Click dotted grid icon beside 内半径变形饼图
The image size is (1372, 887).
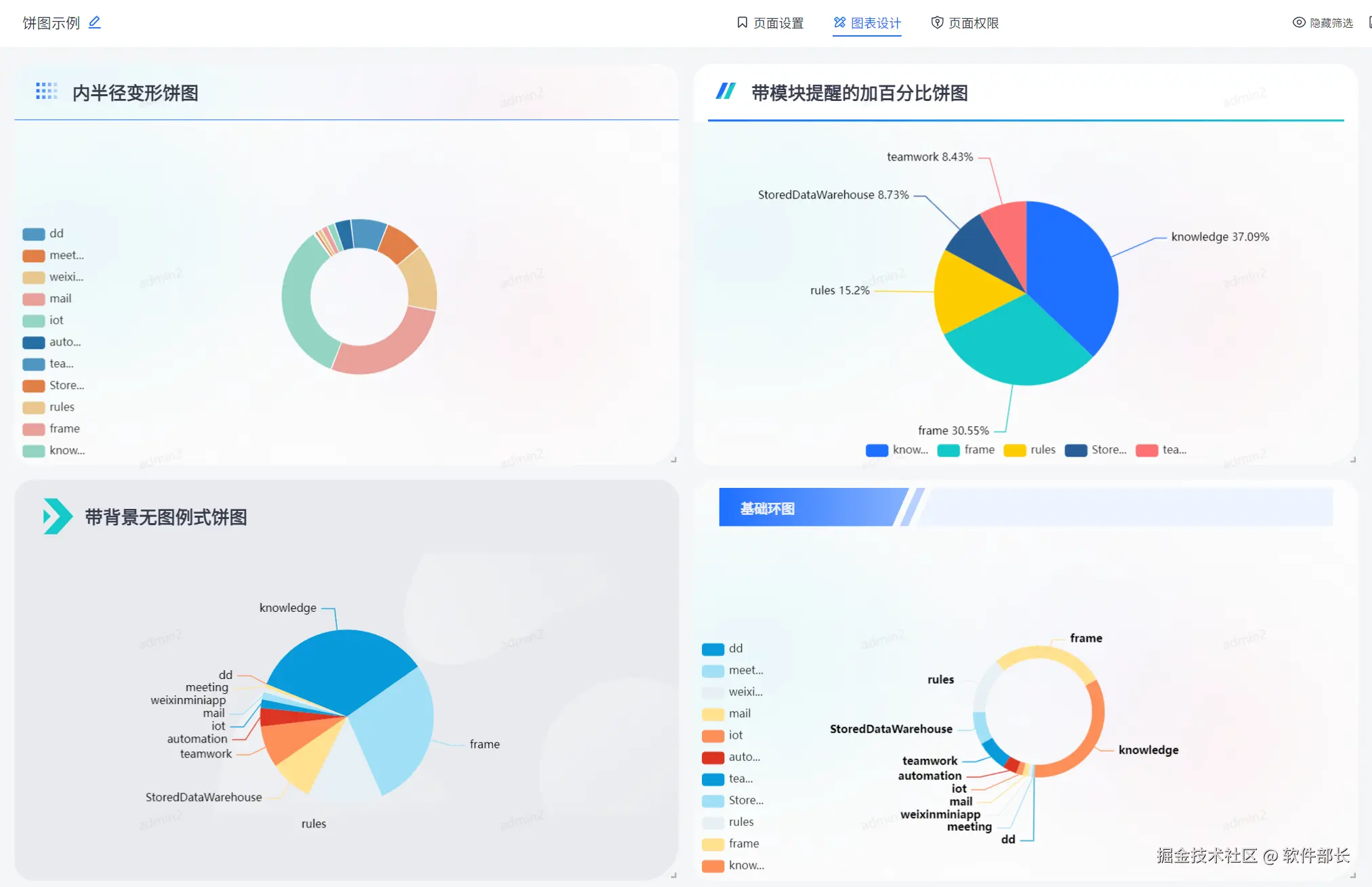(x=46, y=91)
